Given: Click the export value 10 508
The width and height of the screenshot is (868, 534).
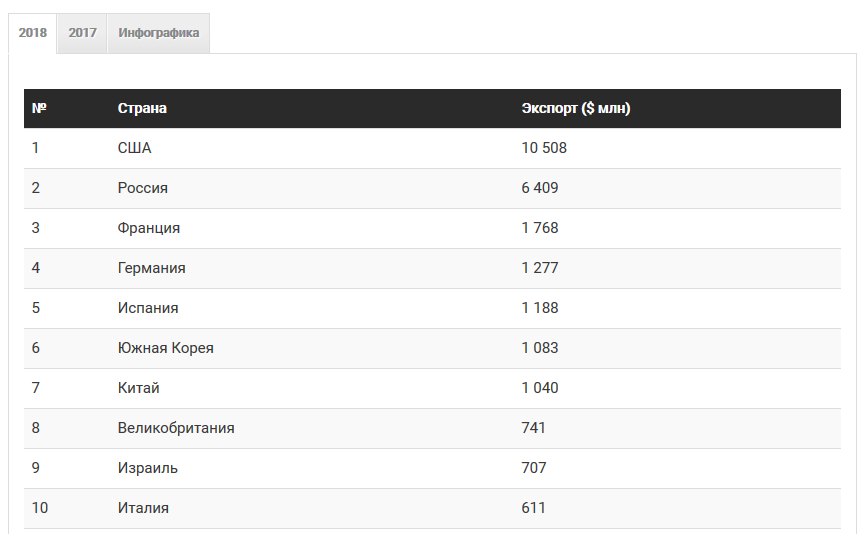Looking at the screenshot, I should (544, 148).
